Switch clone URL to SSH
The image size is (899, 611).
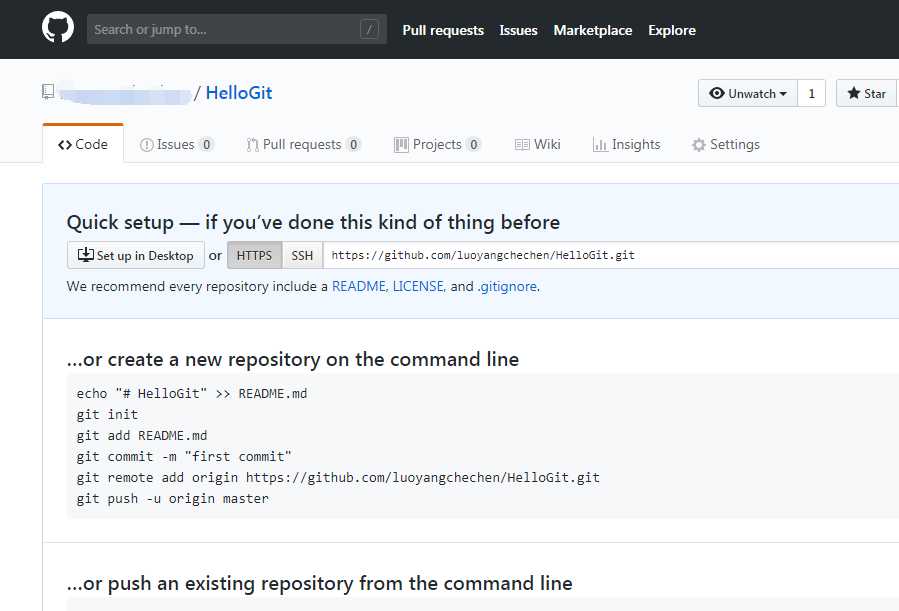[302, 255]
